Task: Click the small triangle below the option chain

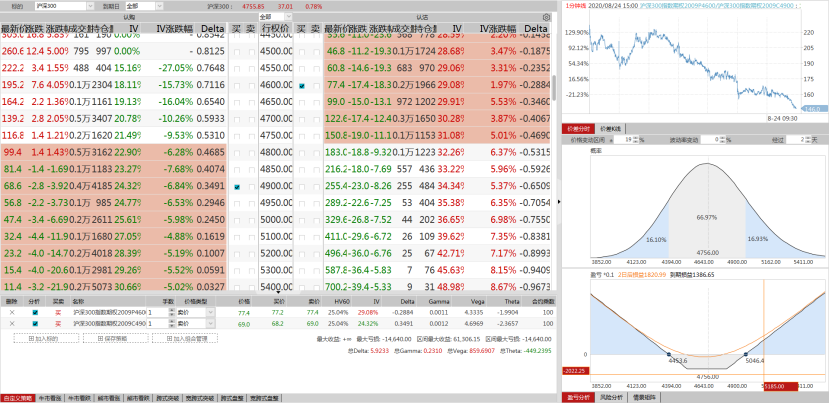Action: (x=278, y=292)
